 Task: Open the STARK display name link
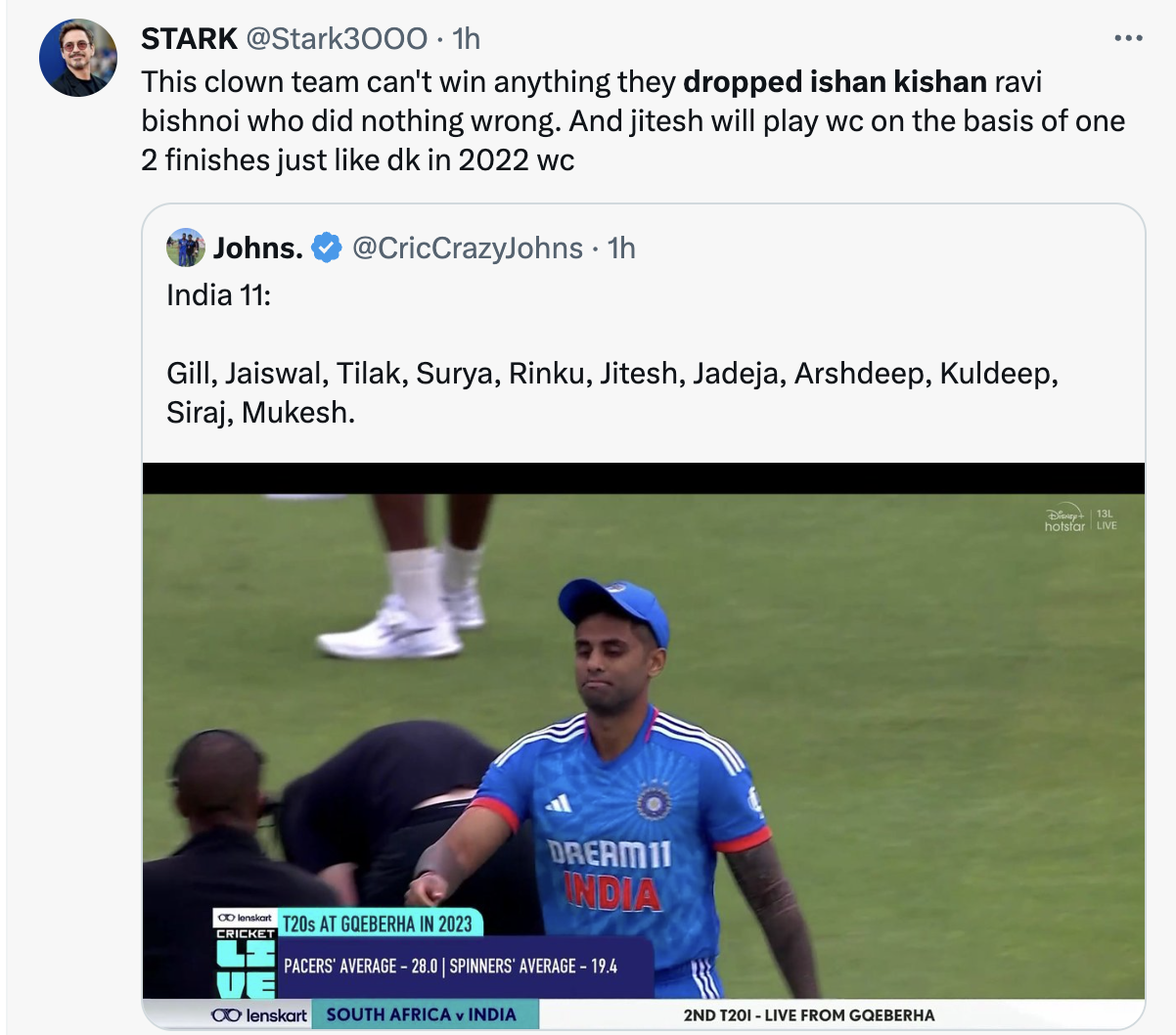189,38
